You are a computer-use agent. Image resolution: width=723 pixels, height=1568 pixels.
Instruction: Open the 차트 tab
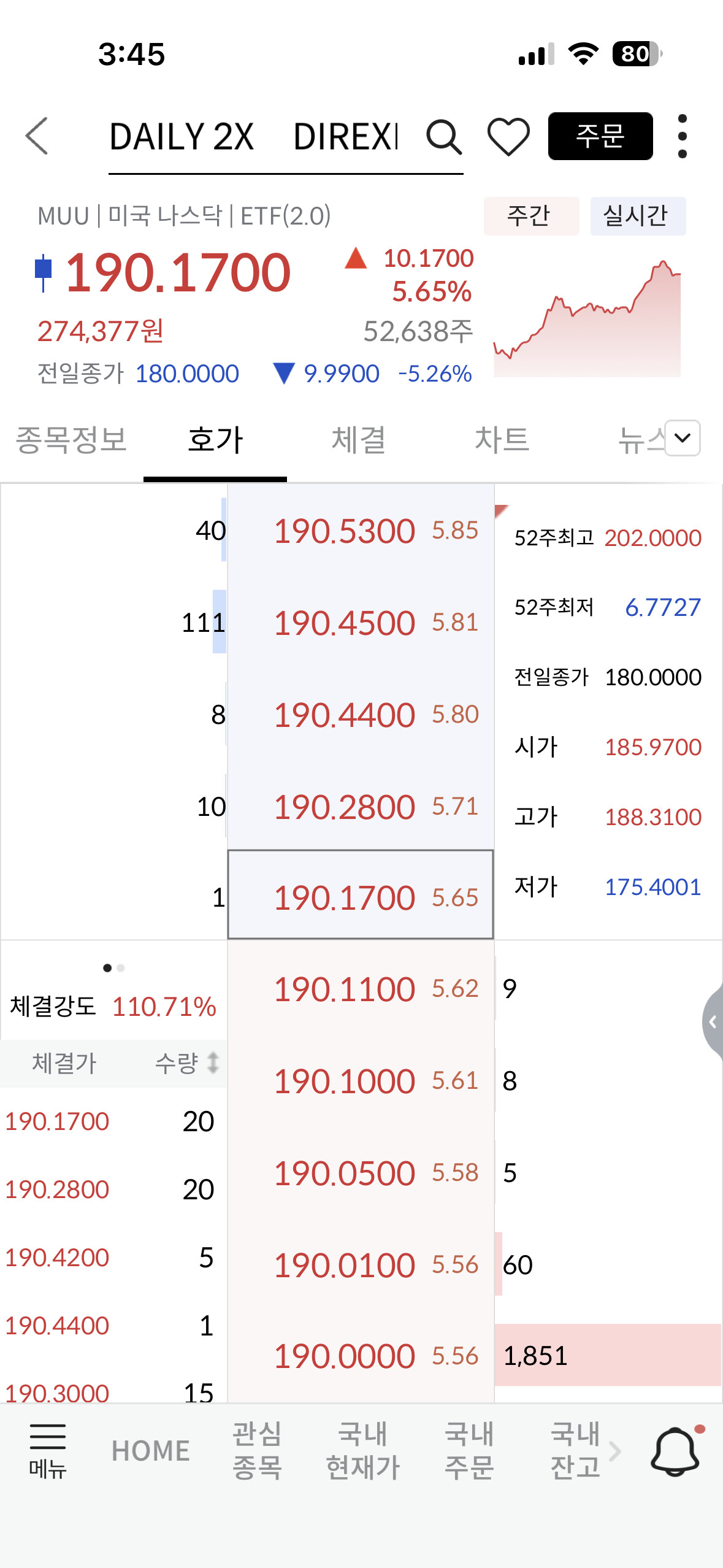[502, 440]
